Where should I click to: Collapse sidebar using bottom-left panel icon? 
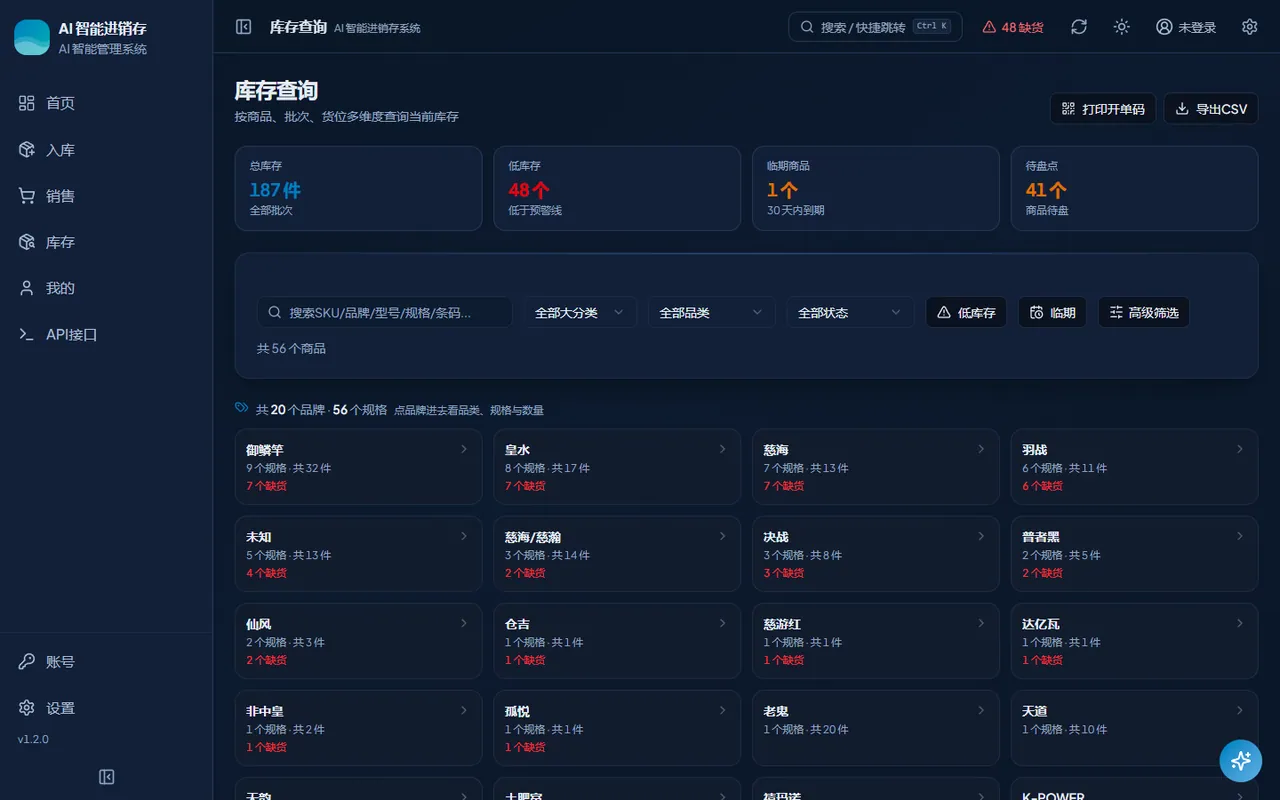coord(107,777)
